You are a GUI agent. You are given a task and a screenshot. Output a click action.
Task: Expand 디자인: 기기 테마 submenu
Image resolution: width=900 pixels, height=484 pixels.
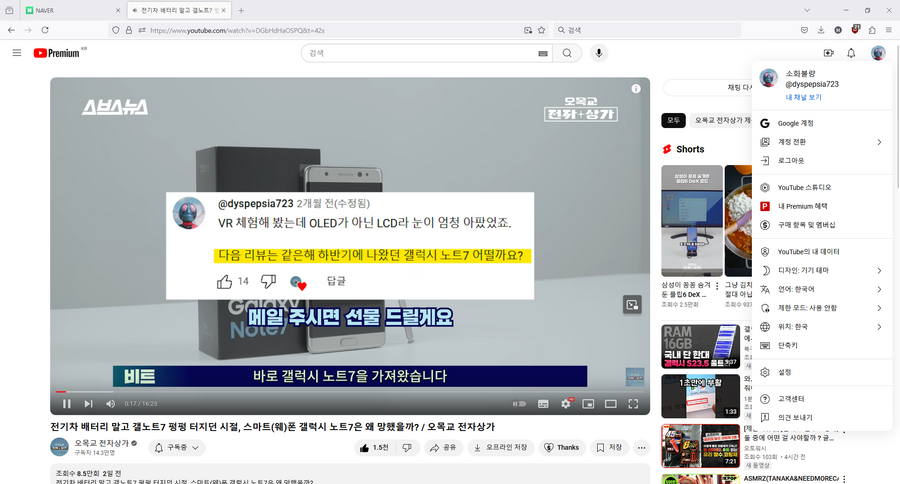pyautogui.click(x=821, y=270)
